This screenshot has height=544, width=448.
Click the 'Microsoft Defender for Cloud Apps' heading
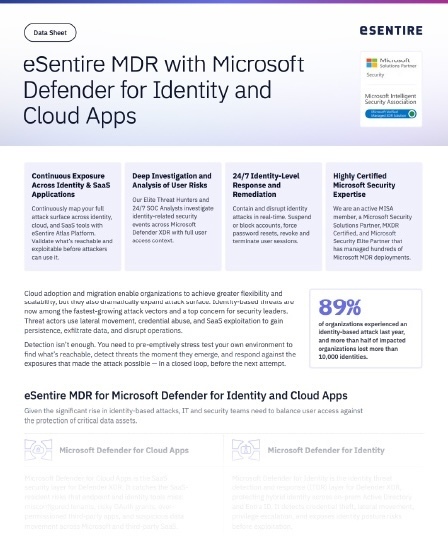click(x=124, y=450)
